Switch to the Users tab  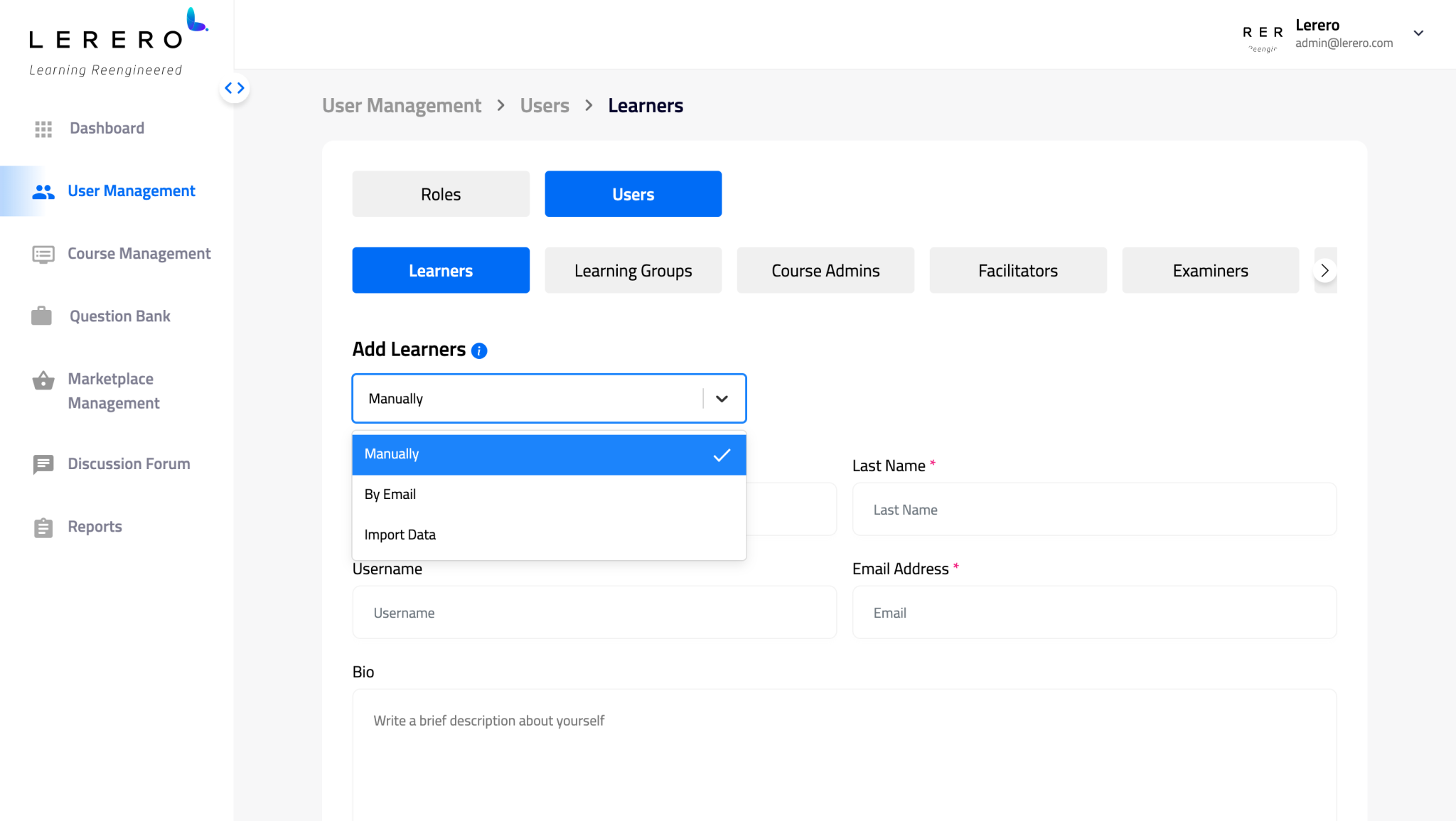click(x=633, y=194)
